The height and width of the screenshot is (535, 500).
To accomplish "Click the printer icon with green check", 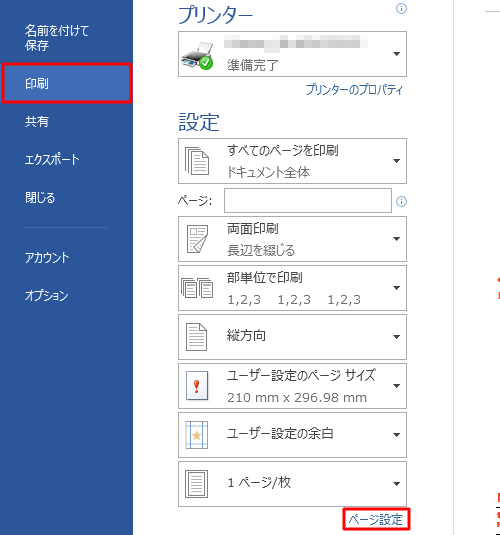I will click(x=197, y=56).
